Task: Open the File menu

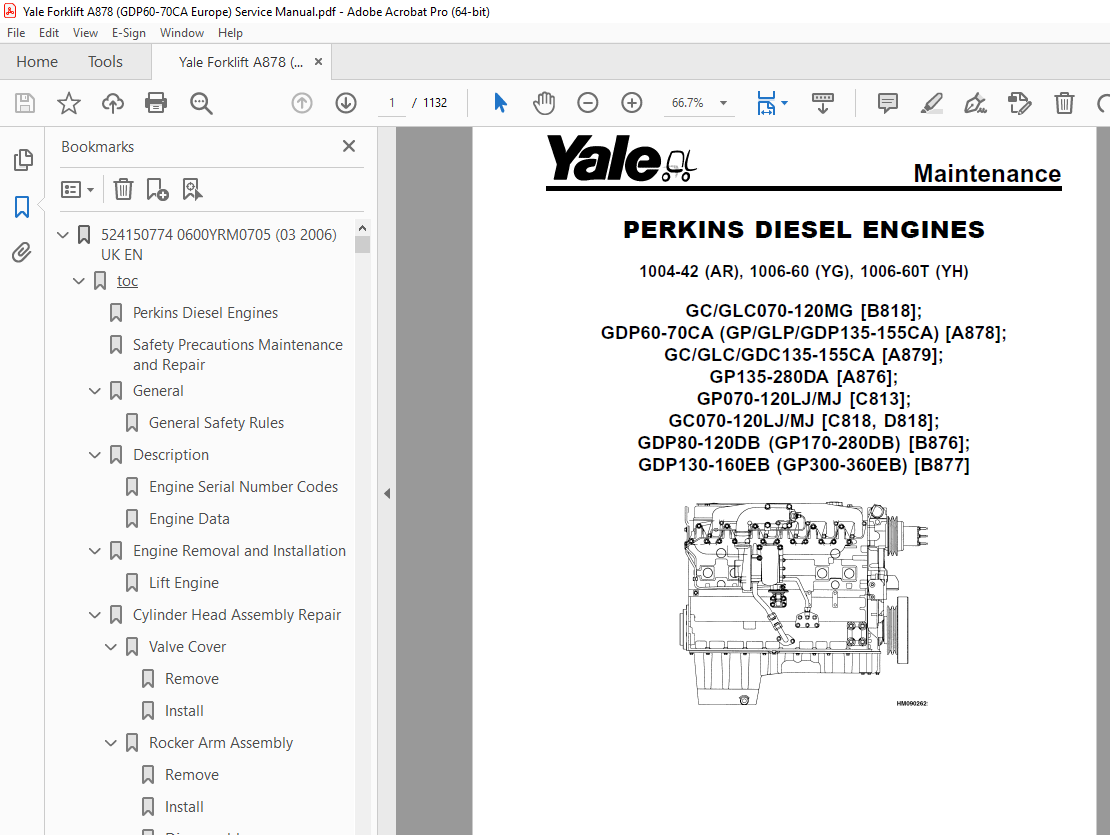Action: pos(16,33)
